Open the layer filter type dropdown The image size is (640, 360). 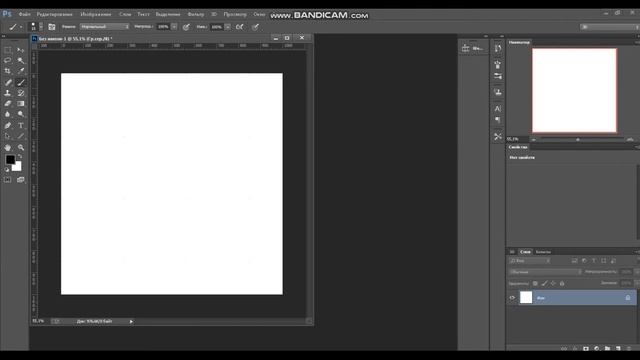[530, 260]
